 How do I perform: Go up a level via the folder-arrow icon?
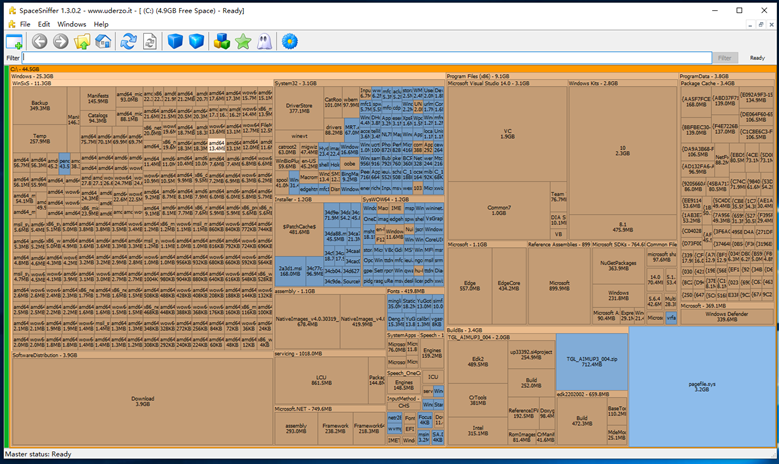tap(82, 41)
